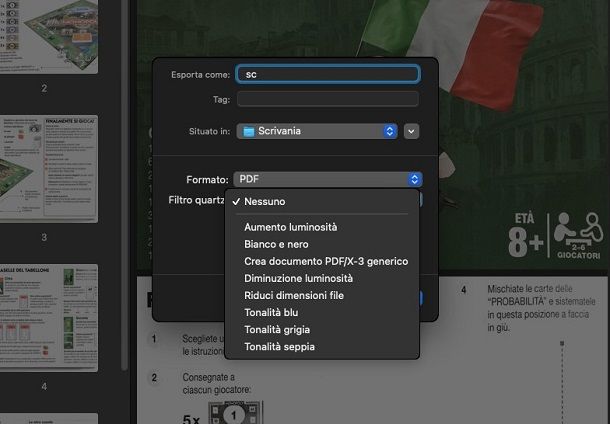610x424 pixels.
Task: Select the "Nessuno" filter option
Action: click(264, 201)
